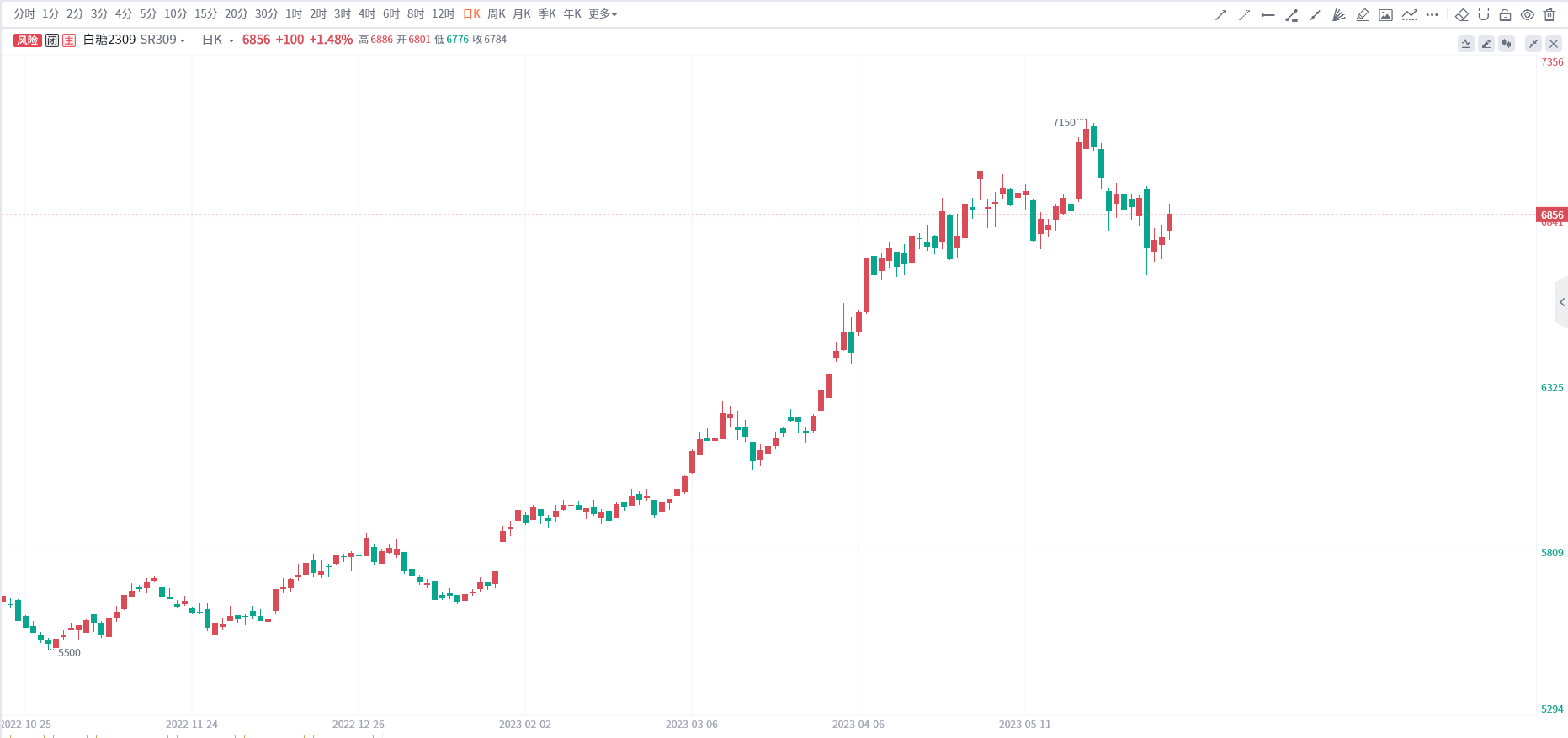Screen dimensions: 1568x738
Task: Toggle drawings visibility eye icon
Action: coord(1528,14)
